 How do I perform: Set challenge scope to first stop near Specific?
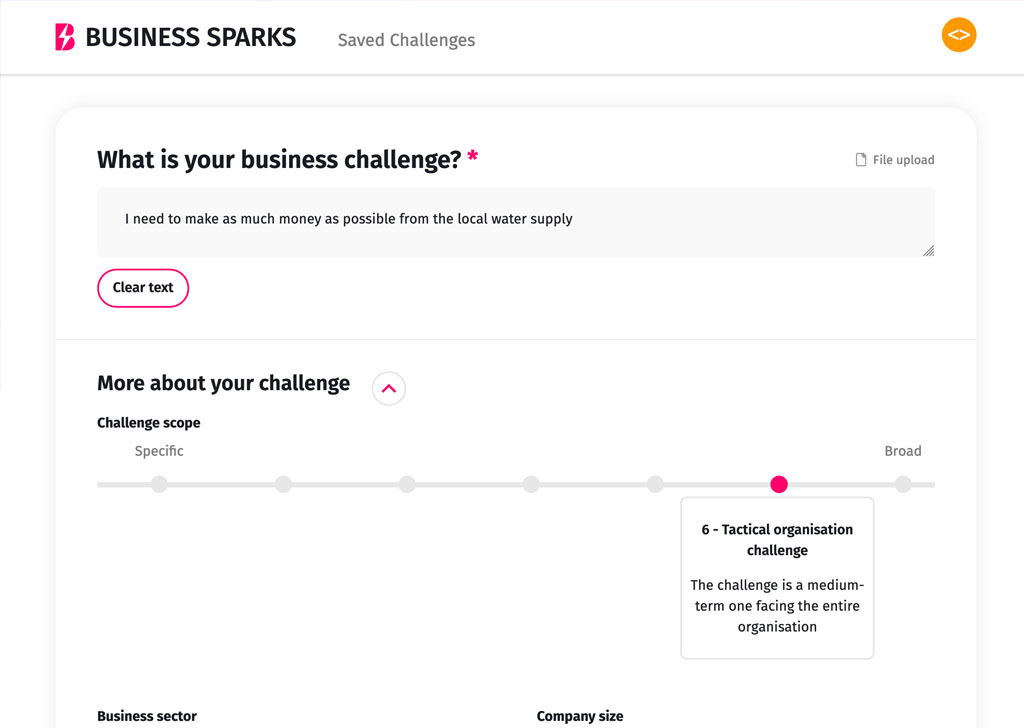[159, 484]
